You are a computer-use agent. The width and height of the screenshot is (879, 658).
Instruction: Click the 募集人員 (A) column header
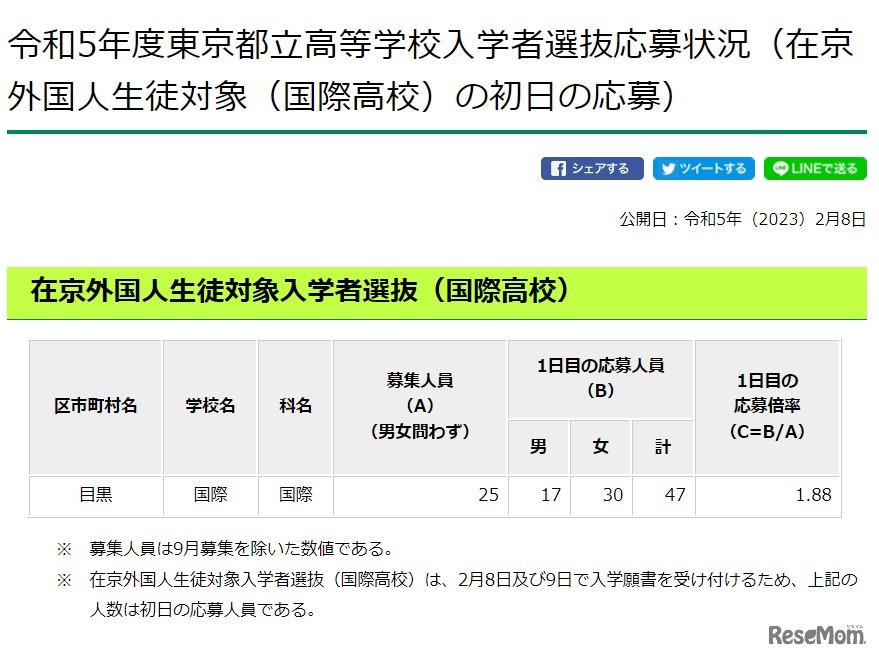pos(419,405)
